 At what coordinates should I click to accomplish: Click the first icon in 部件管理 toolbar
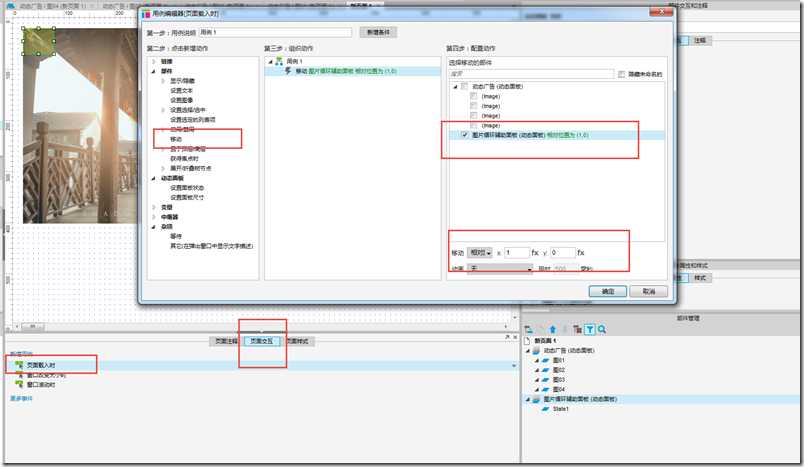click(x=529, y=330)
